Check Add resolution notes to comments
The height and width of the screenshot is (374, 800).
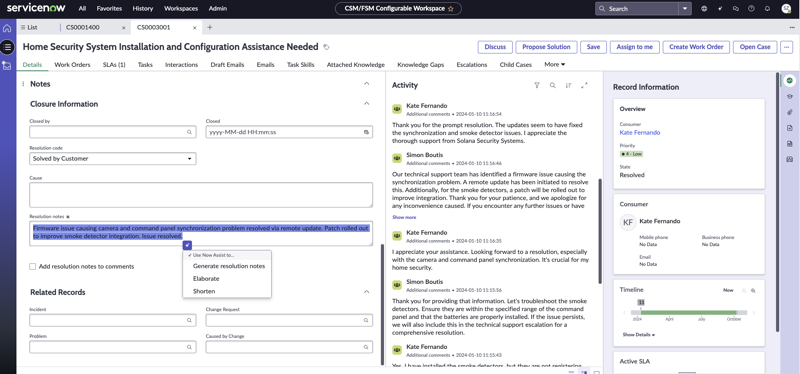click(x=33, y=266)
